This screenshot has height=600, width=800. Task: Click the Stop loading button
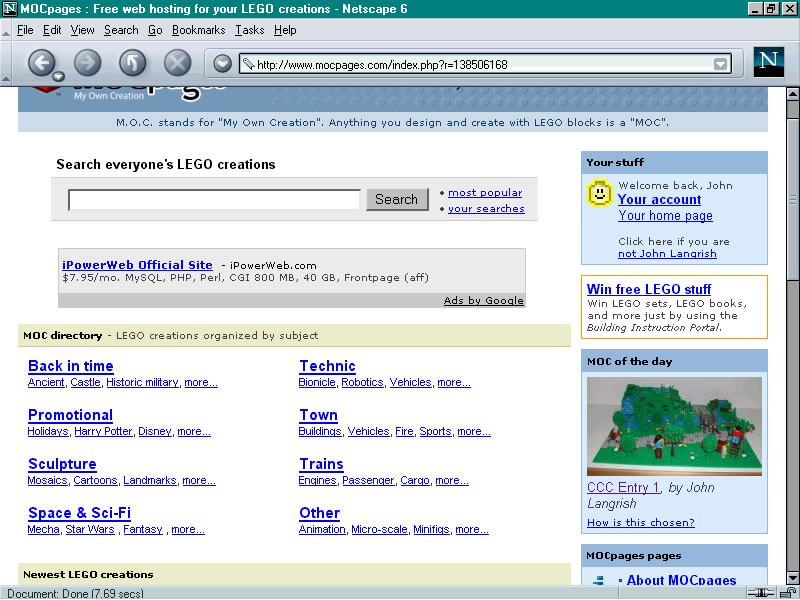point(178,63)
